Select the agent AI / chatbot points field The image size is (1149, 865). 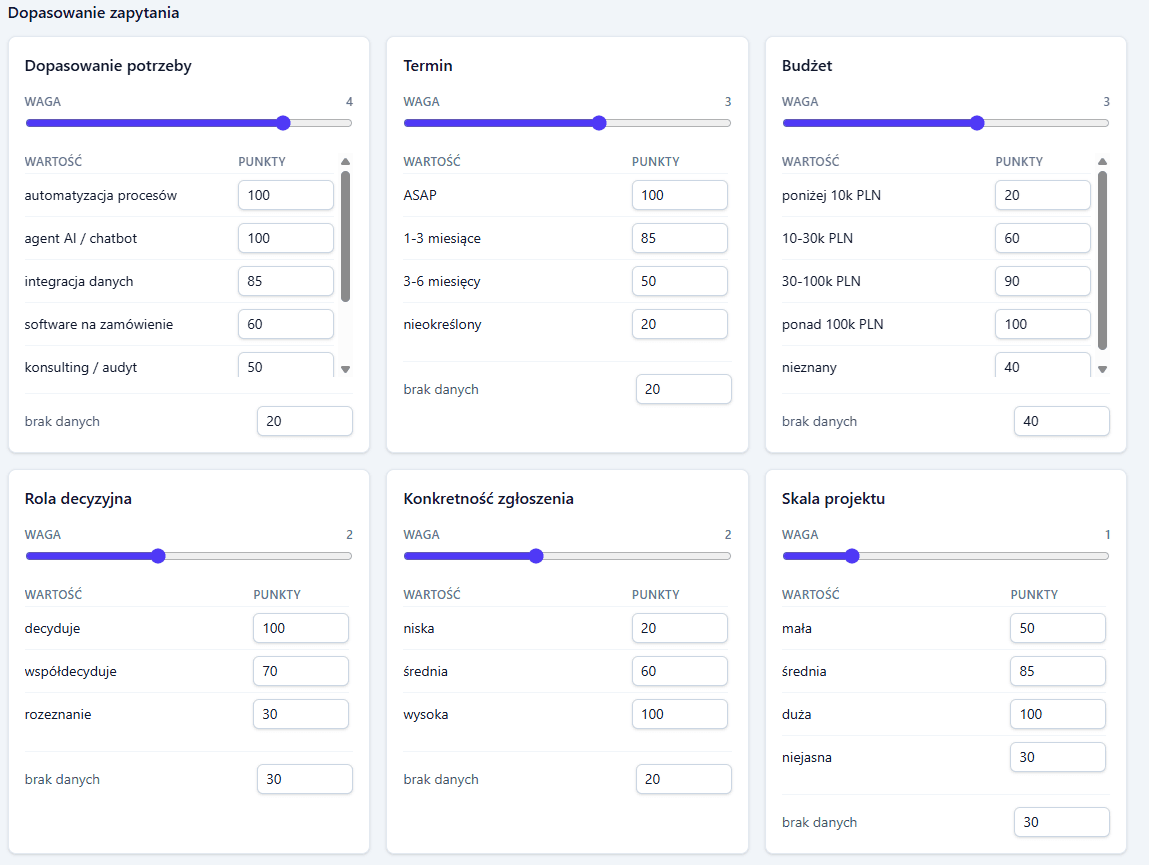coord(286,238)
